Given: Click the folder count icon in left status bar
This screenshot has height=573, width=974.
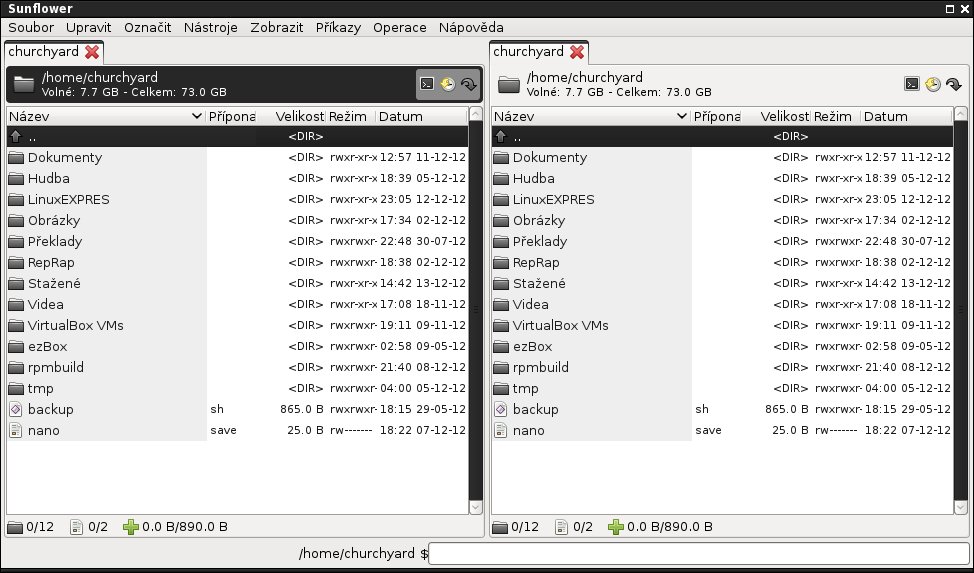Looking at the screenshot, I should click(x=15, y=528).
